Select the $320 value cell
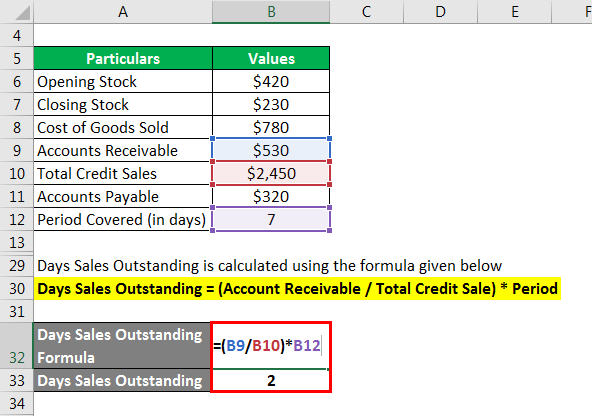The image size is (592, 416). click(271, 197)
